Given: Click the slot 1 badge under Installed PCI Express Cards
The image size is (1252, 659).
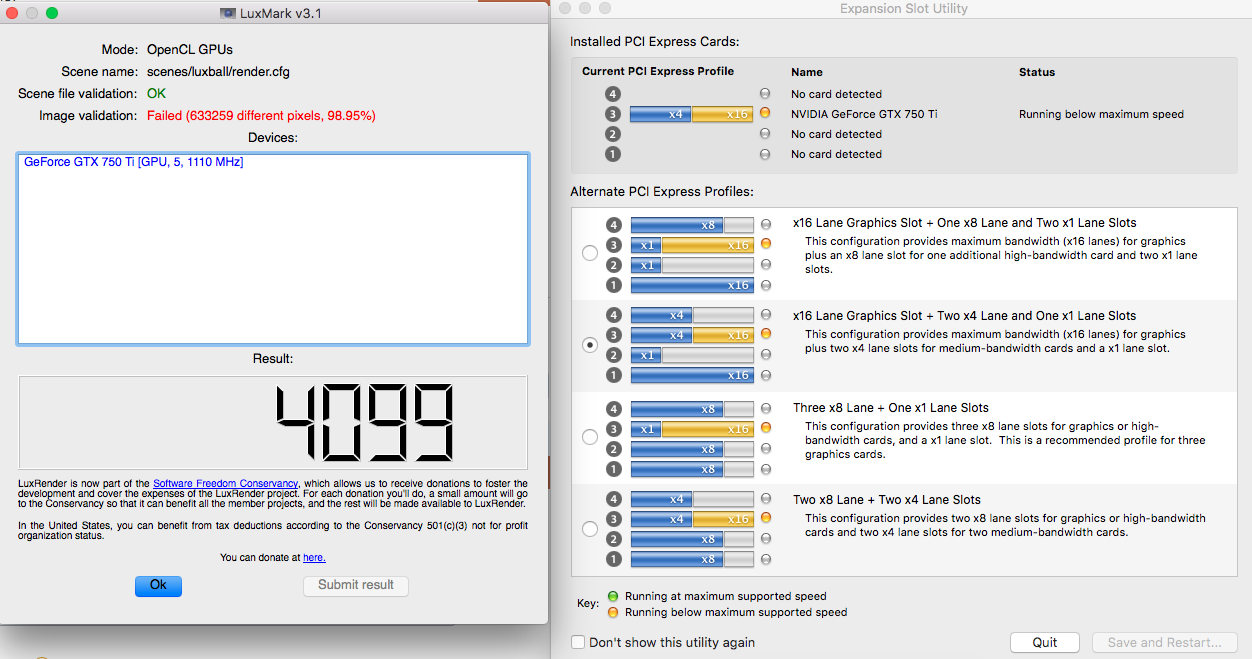Looking at the screenshot, I should point(613,154).
